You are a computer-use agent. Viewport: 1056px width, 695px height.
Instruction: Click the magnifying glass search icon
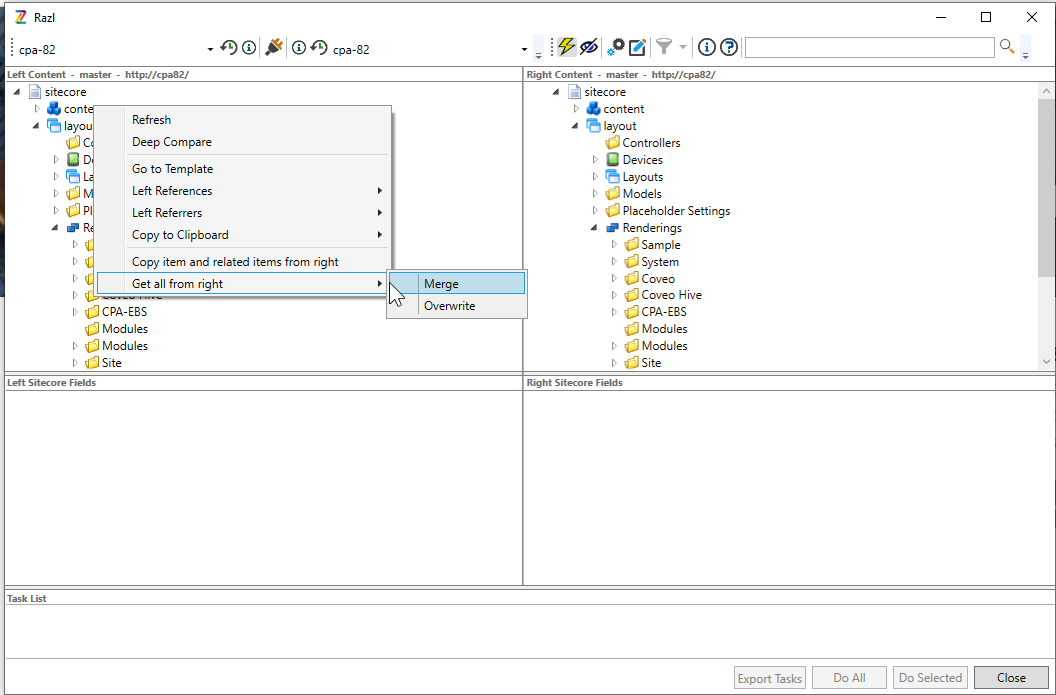tap(1007, 47)
